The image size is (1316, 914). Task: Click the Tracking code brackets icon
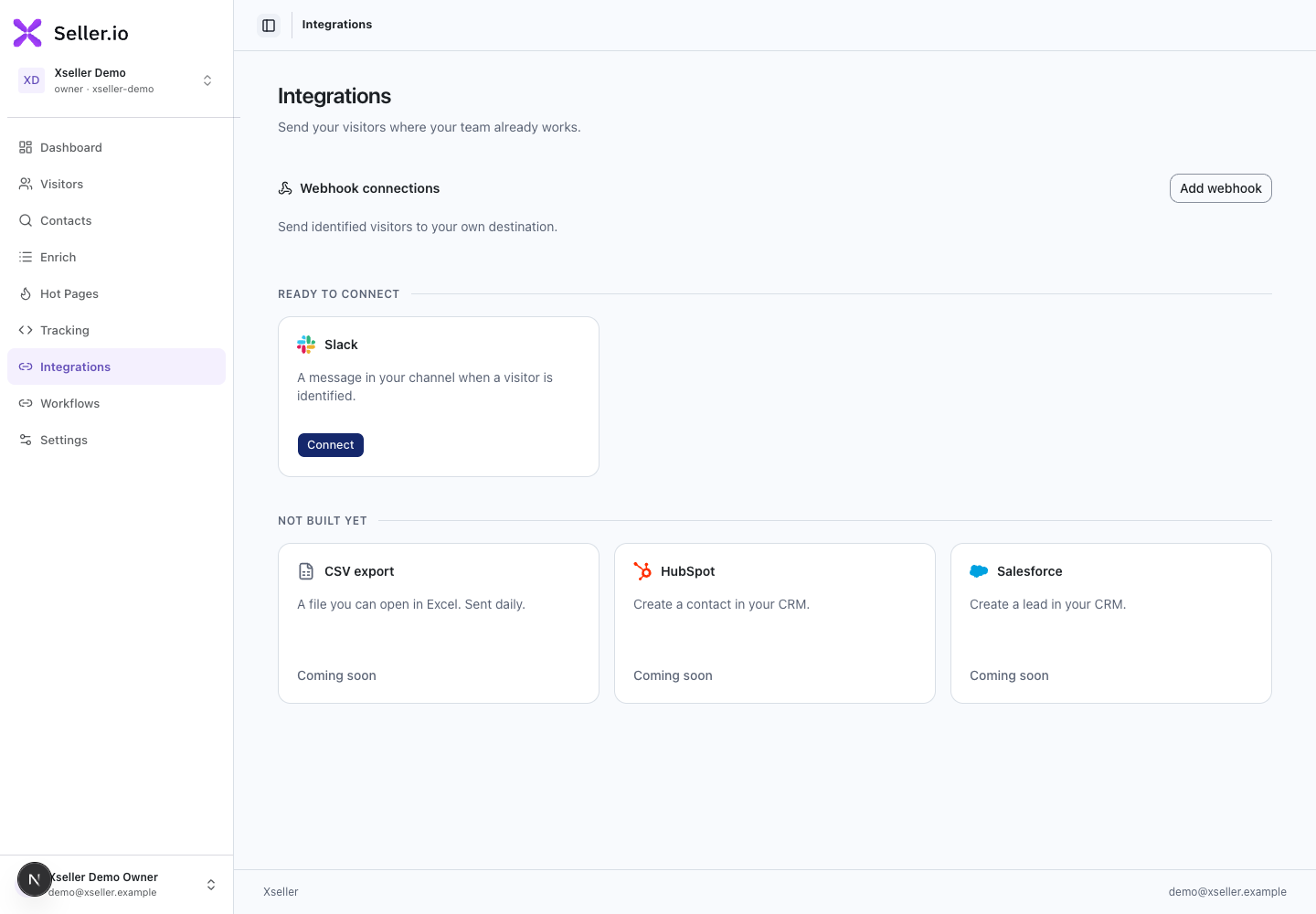click(x=26, y=330)
